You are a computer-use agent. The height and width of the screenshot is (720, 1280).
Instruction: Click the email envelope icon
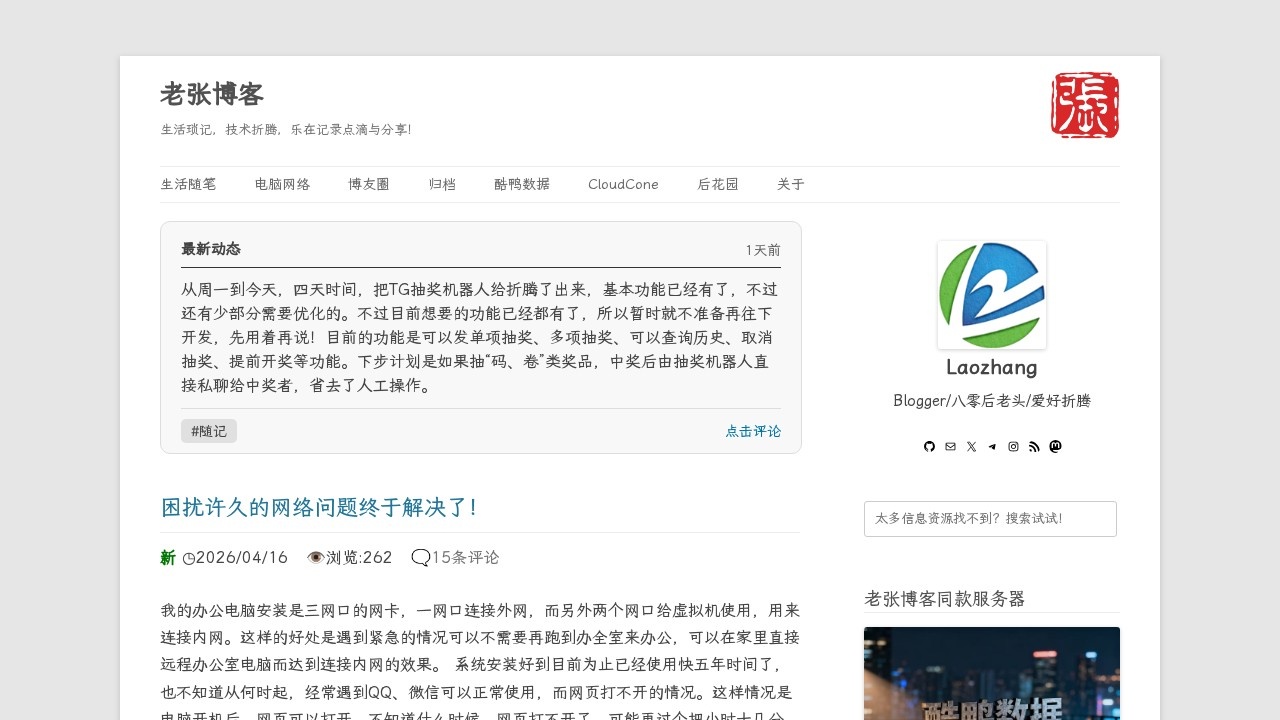point(950,447)
